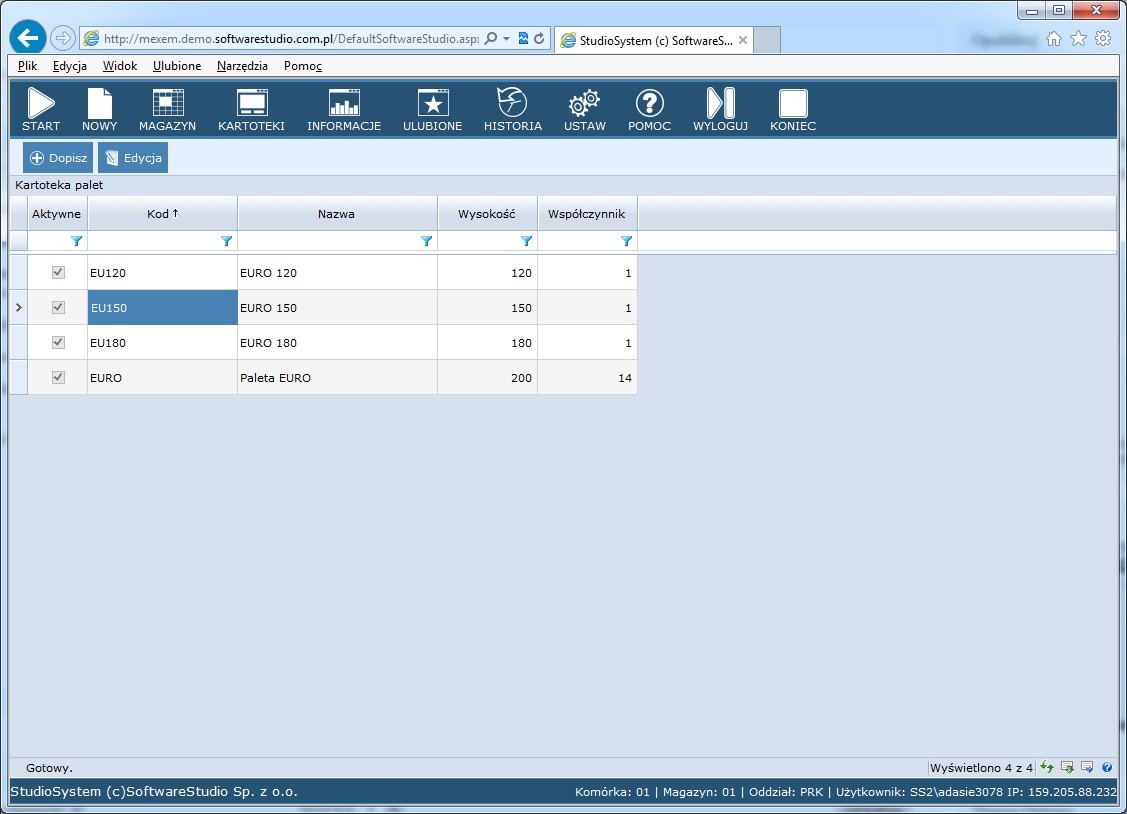Screen dimensions: 1127x814
Task: Open the ULUBIONE favorites icon
Action: (433, 109)
